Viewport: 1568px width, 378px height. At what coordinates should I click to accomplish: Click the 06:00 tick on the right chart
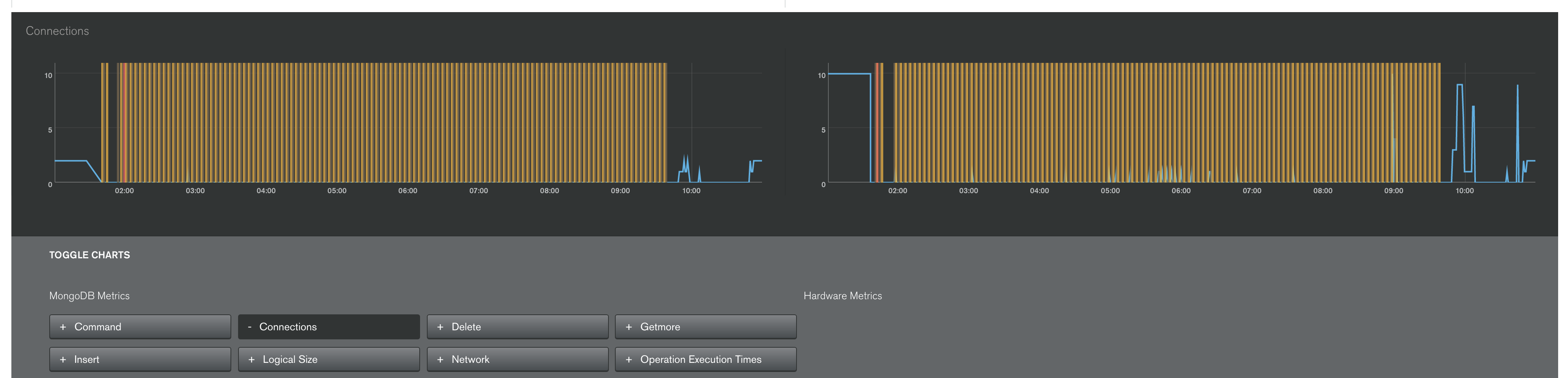click(1181, 191)
